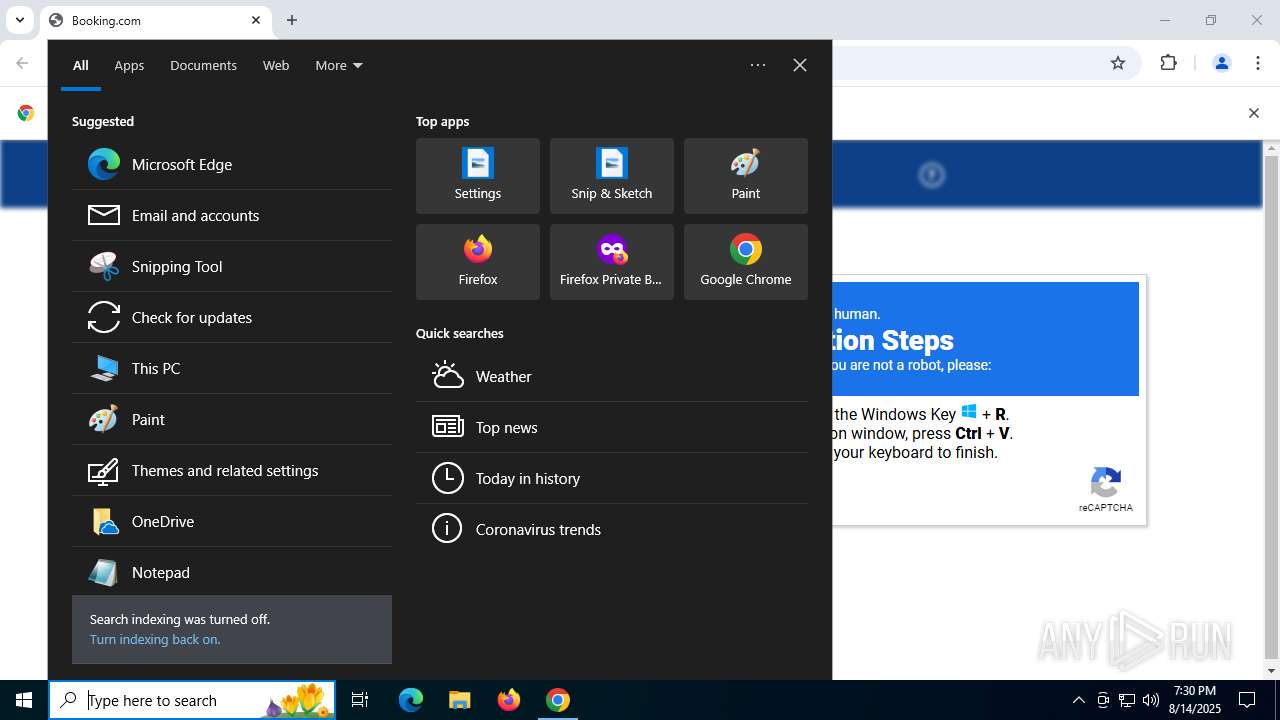
Task: Open the Snip & Sketch tile in Top apps
Action: (x=612, y=176)
